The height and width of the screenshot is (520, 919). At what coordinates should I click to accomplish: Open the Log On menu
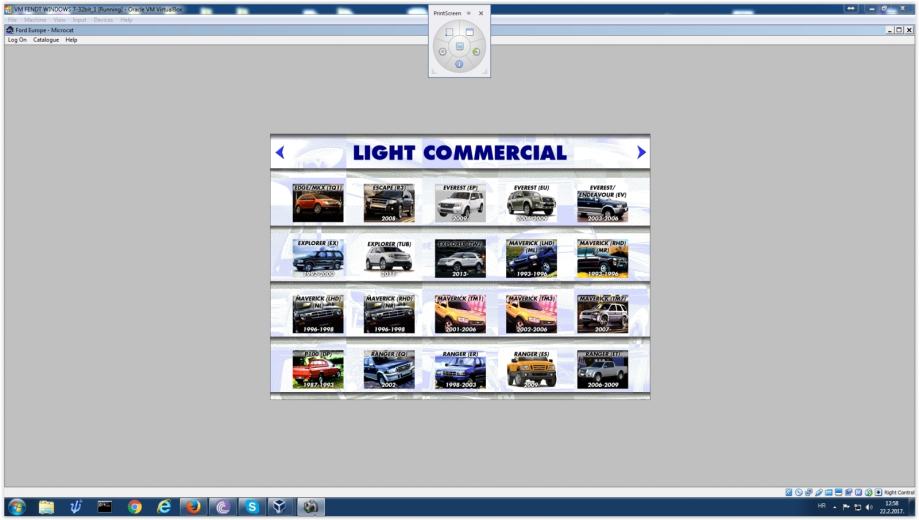[x=17, y=40]
